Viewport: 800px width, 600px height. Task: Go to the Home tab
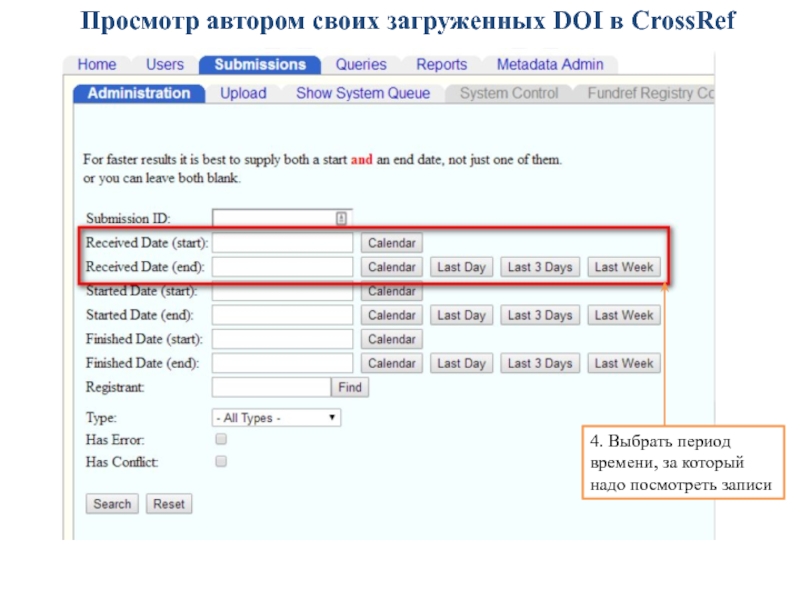tap(97, 65)
